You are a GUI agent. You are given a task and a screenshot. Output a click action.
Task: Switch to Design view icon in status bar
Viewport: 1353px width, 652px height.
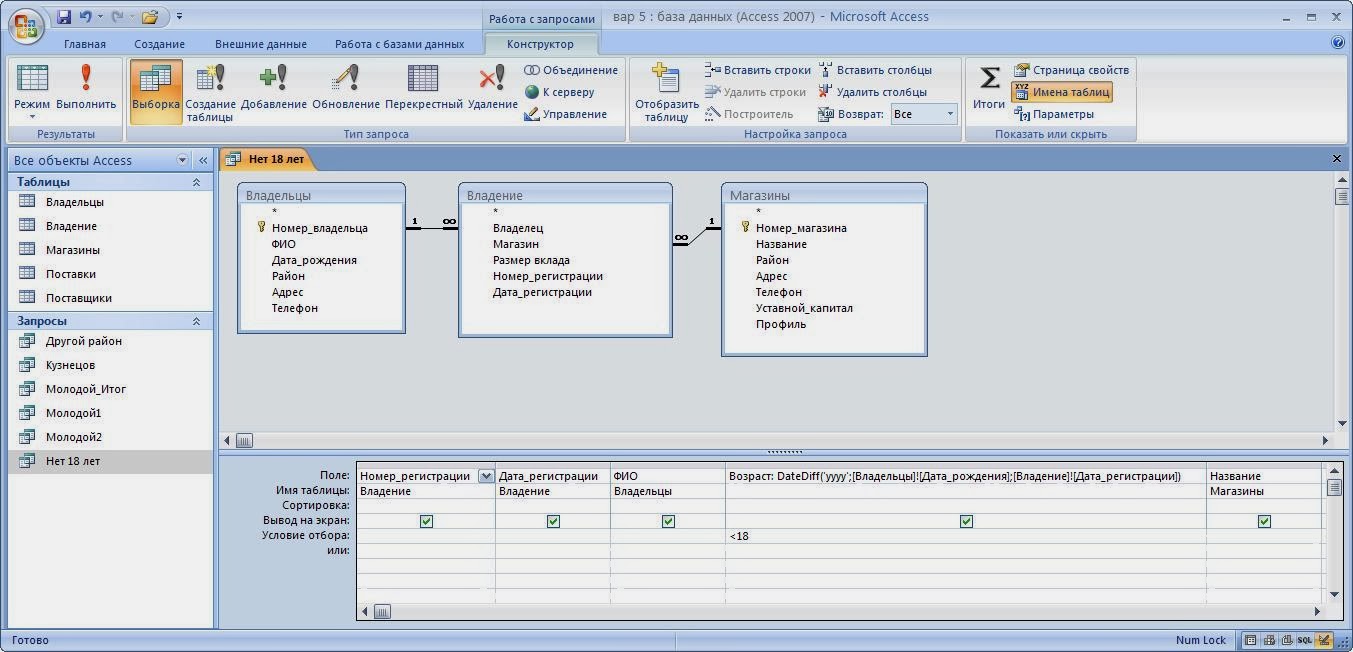tap(1324, 640)
